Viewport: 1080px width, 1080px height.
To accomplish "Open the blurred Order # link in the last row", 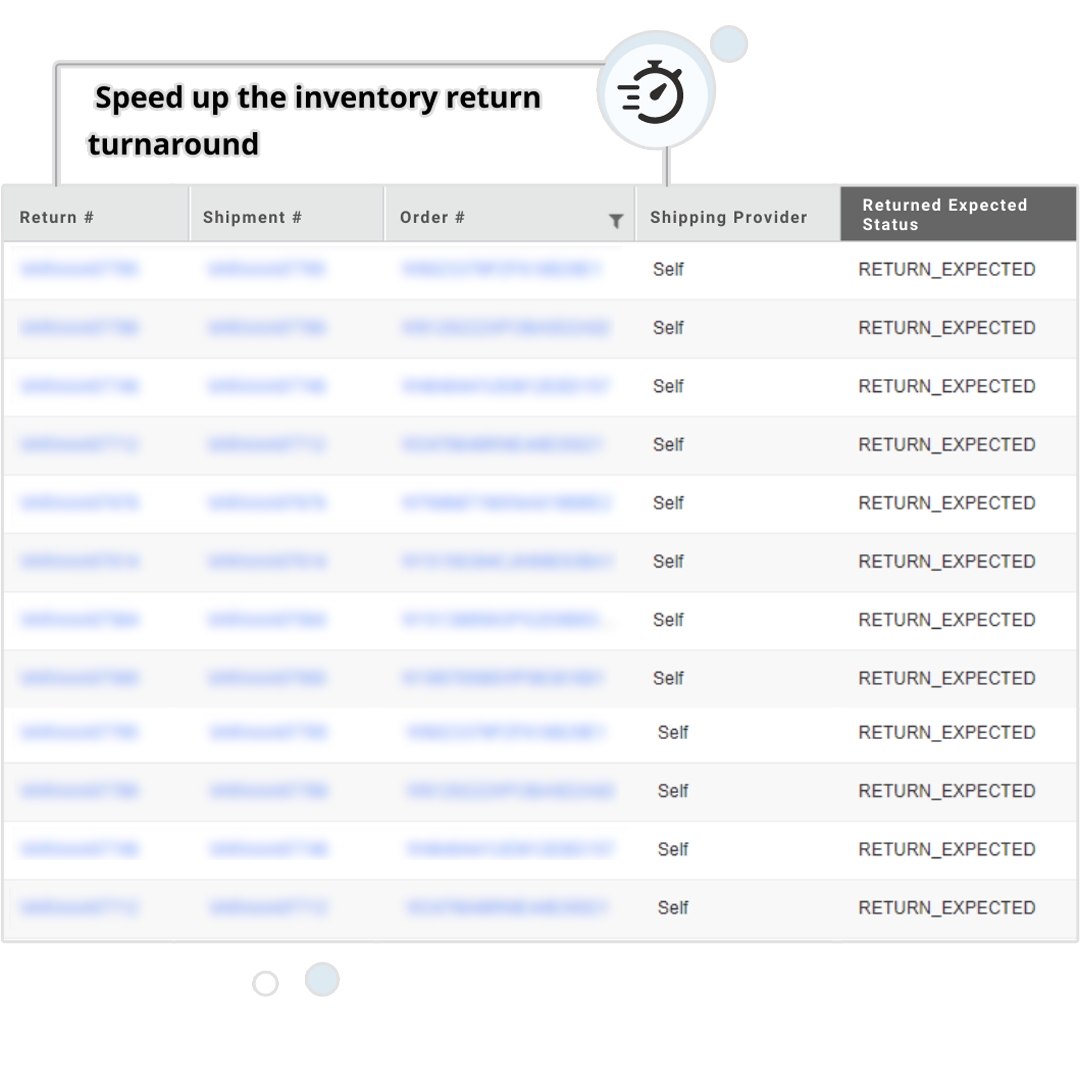I will [507, 908].
